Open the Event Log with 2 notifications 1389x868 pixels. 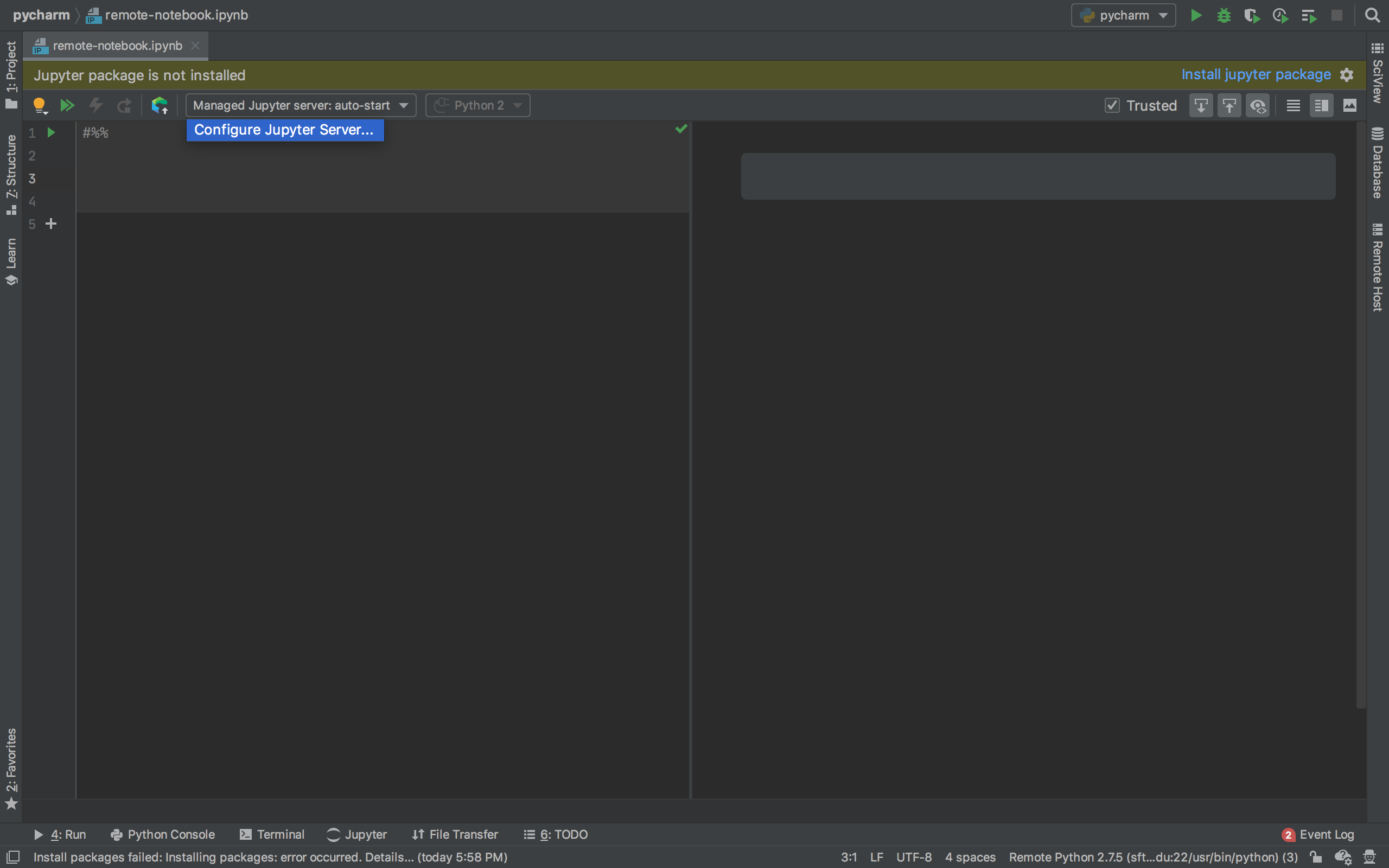(1318, 834)
